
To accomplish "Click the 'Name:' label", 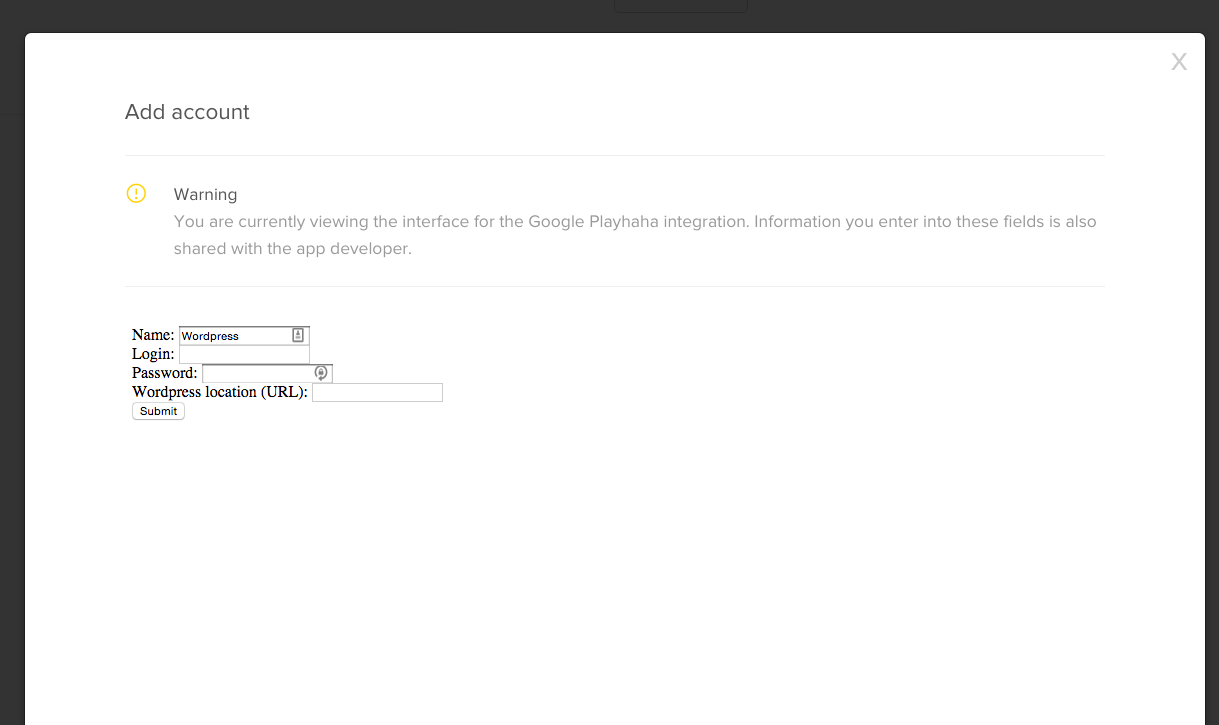I will pos(153,335).
